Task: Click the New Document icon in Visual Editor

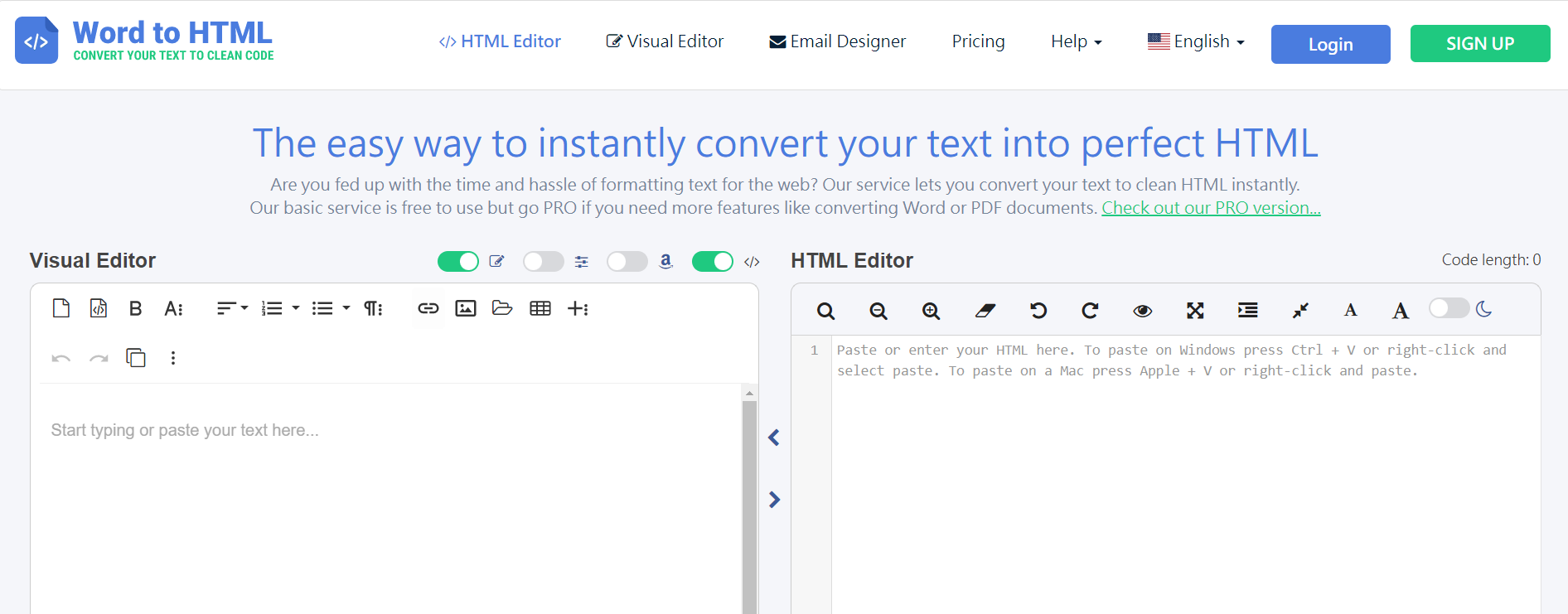Action: point(61,308)
